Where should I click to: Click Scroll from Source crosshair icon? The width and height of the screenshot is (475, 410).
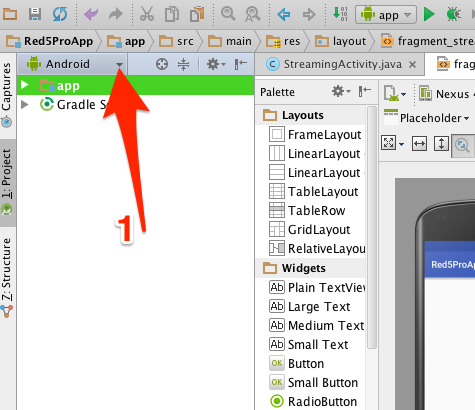[162, 64]
